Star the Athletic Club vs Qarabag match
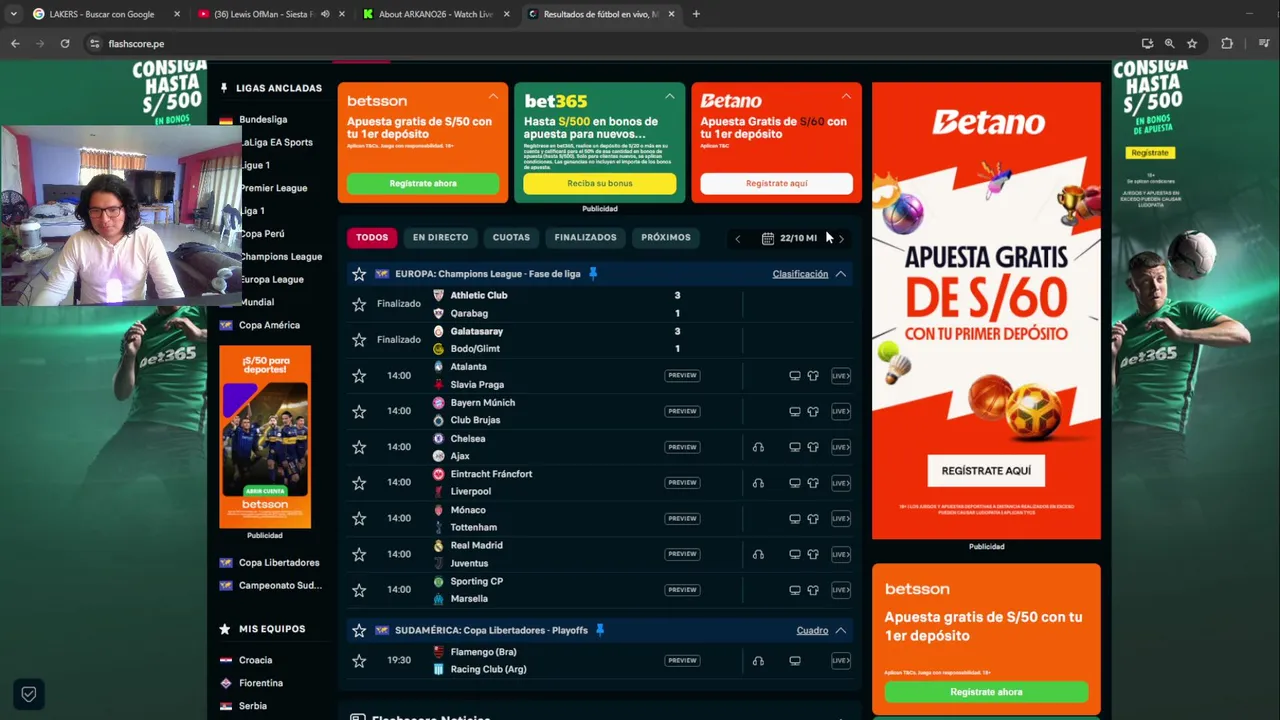 tap(359, 304)
